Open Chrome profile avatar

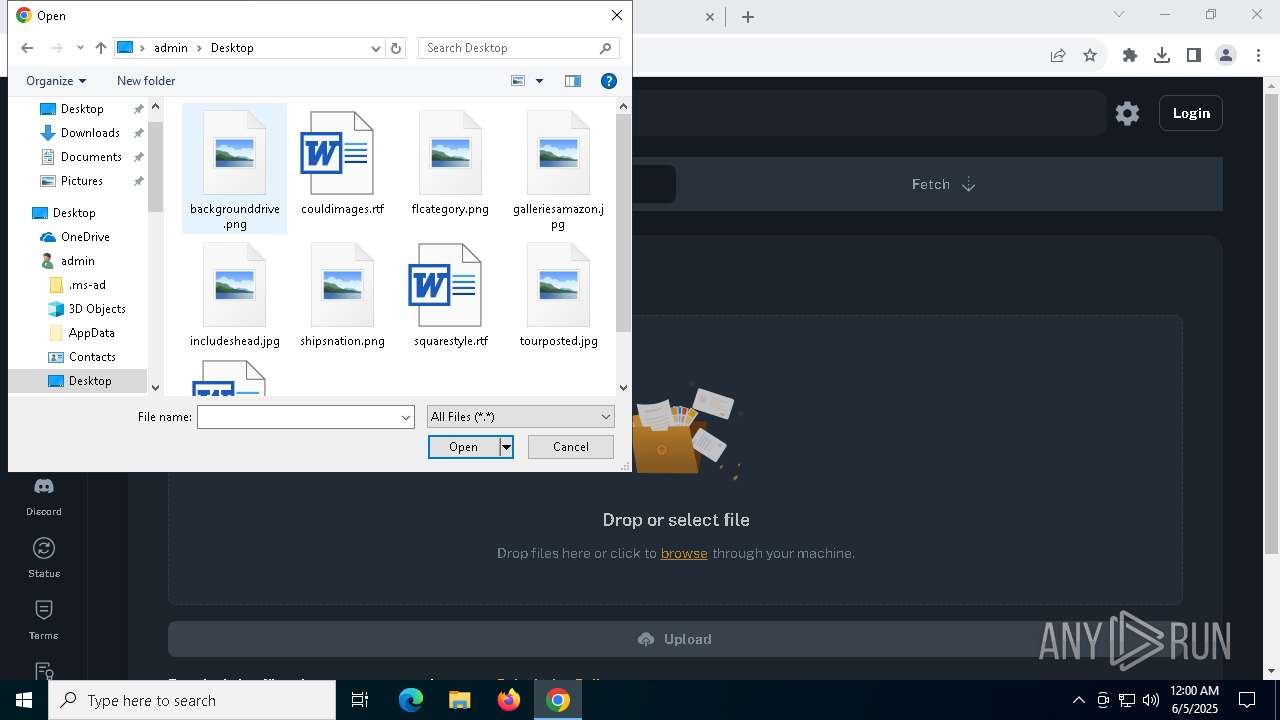click(1226, 56)
